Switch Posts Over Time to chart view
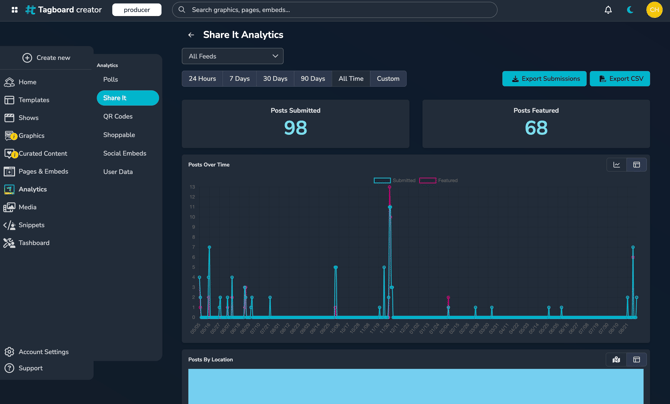Image resolution: width=670 pixels, height=404 pixels. coord(617,165)
